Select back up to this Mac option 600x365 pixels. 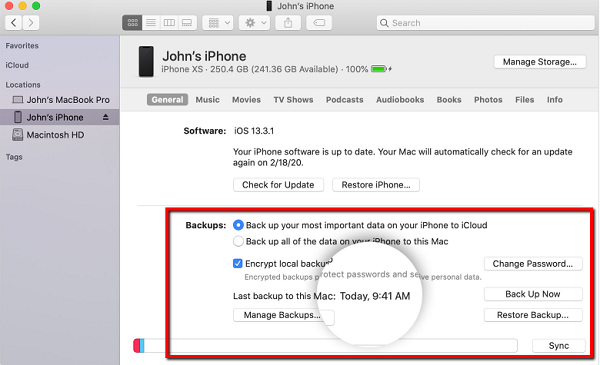pyautogui.click(x=238, y=241)
